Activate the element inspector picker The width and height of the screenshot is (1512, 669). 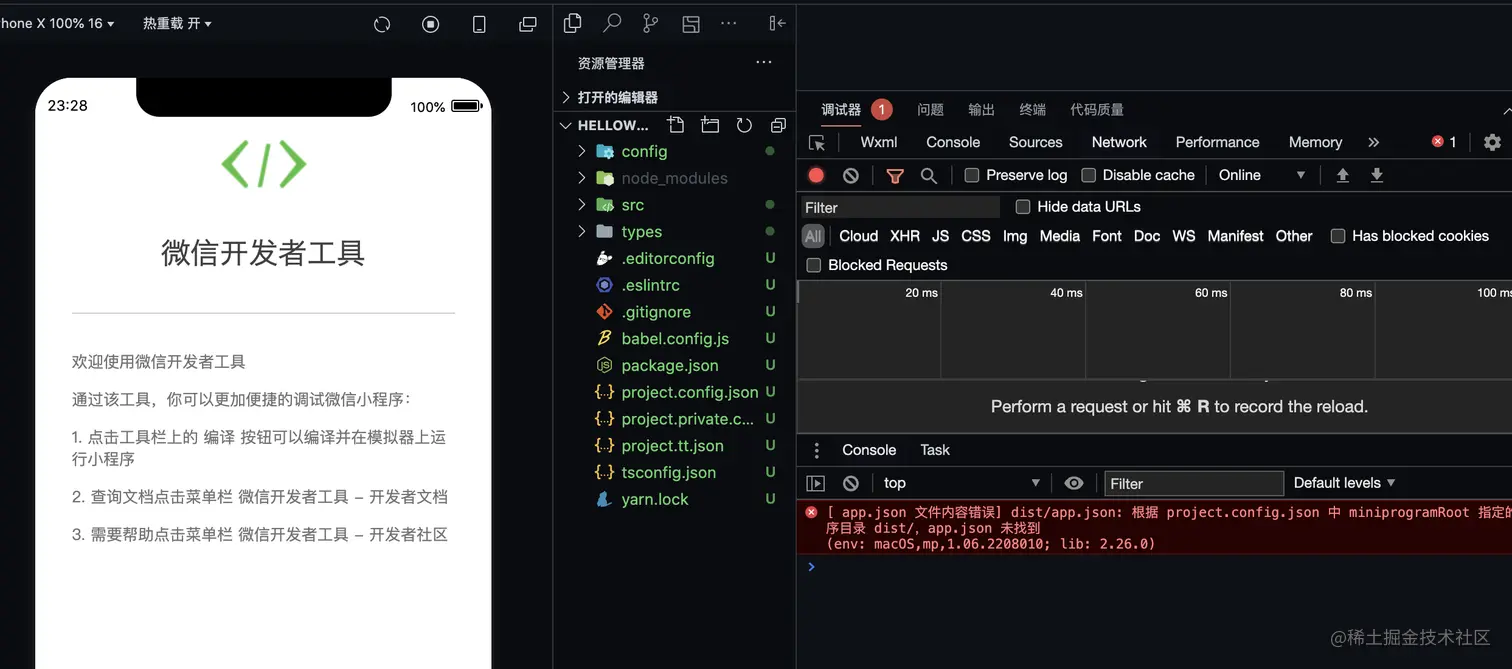point(817,142)
